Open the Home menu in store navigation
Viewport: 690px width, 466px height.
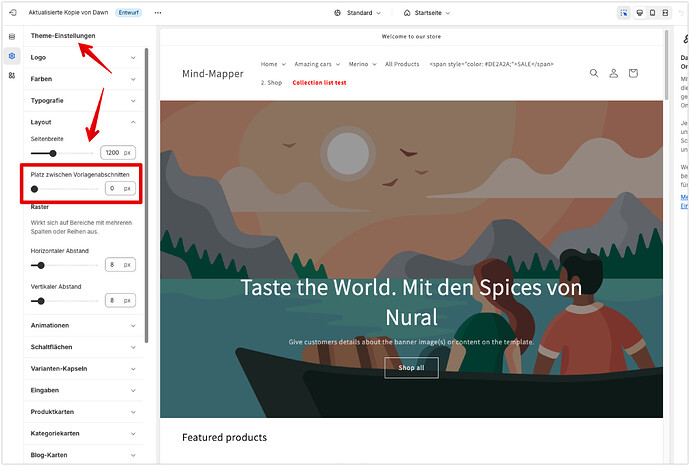[x=273, y=64]
